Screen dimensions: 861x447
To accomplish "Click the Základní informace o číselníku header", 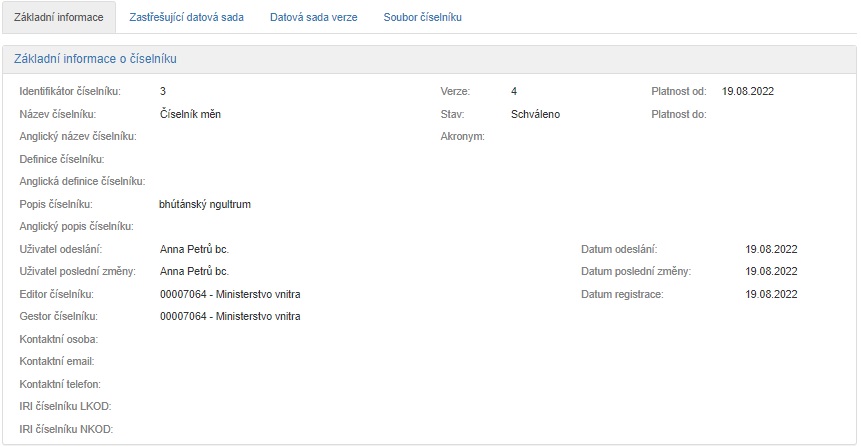I will coord(96,59).
